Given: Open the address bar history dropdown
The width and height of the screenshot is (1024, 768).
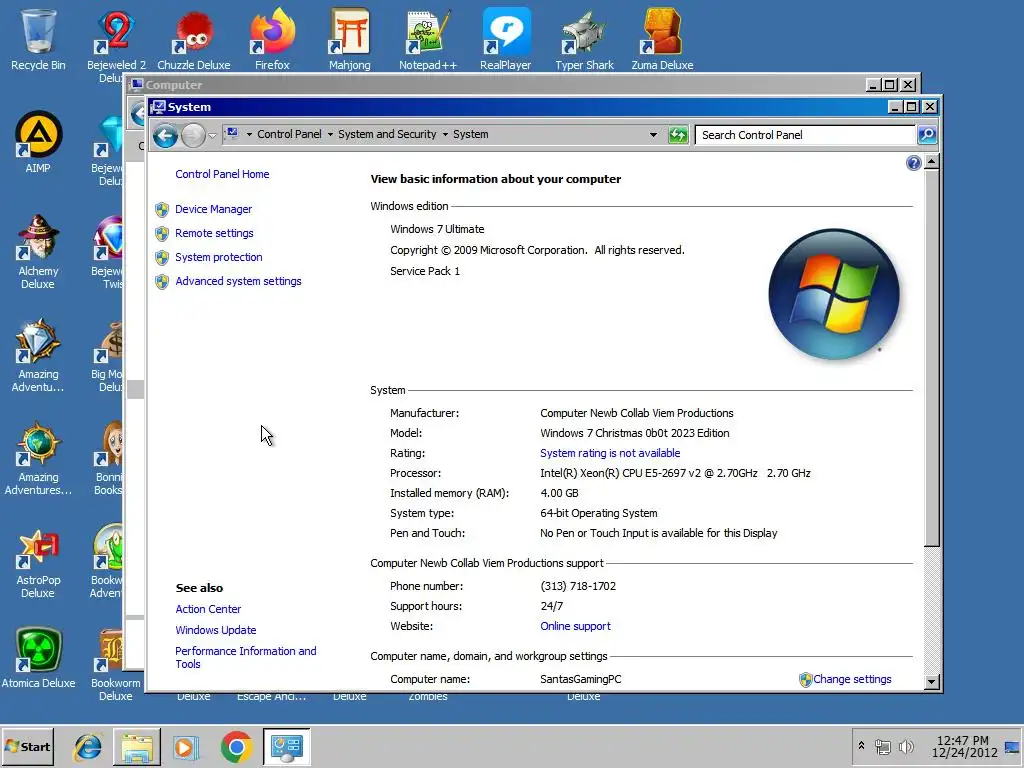Looking at the screenshot, I should point(653,135).
